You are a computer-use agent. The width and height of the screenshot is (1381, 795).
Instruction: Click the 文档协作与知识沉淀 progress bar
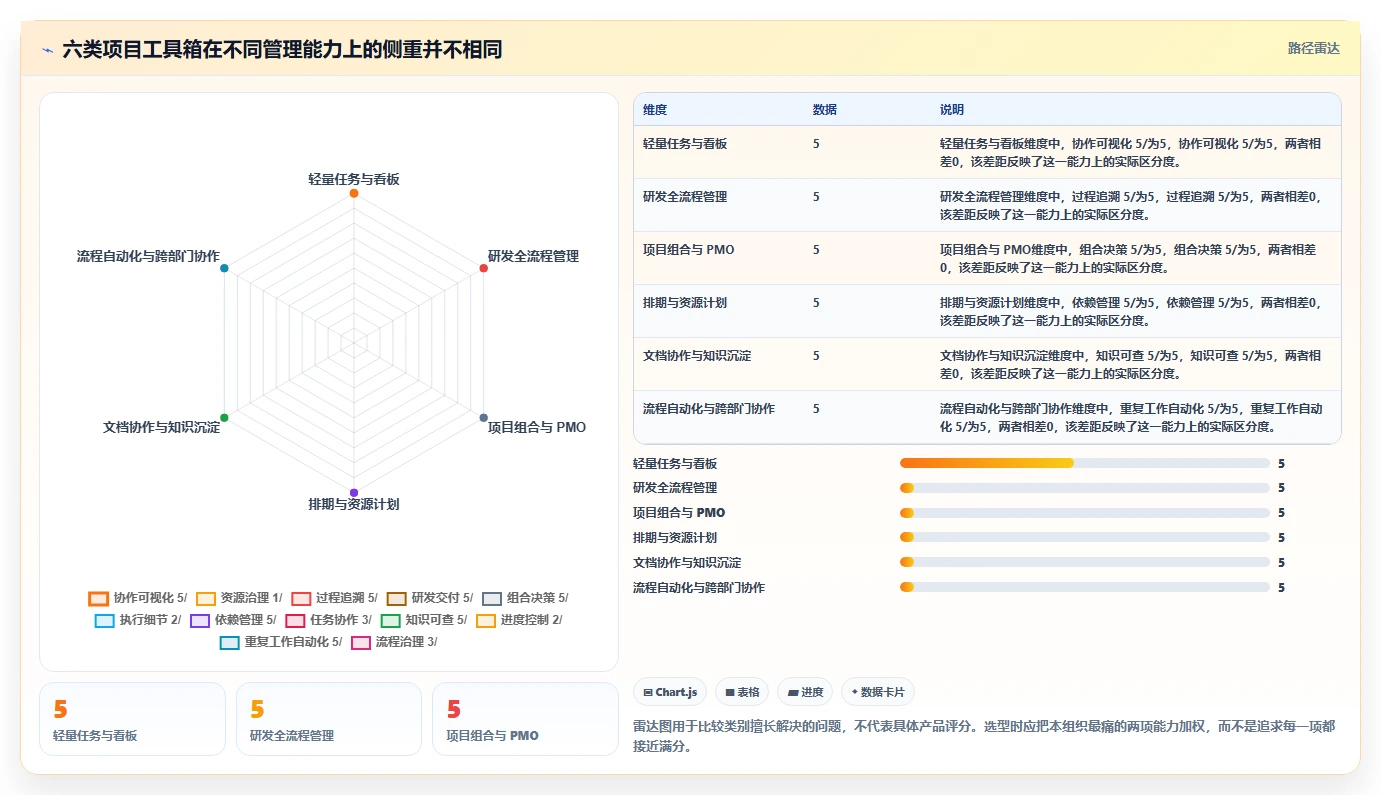1085,563
